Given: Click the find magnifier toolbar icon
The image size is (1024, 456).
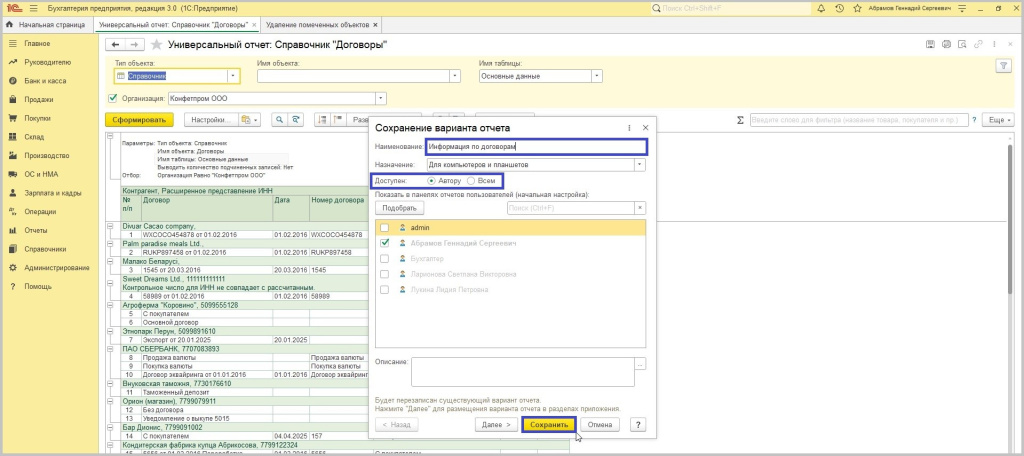Looking at the screenshot, I should coord(279,120).
